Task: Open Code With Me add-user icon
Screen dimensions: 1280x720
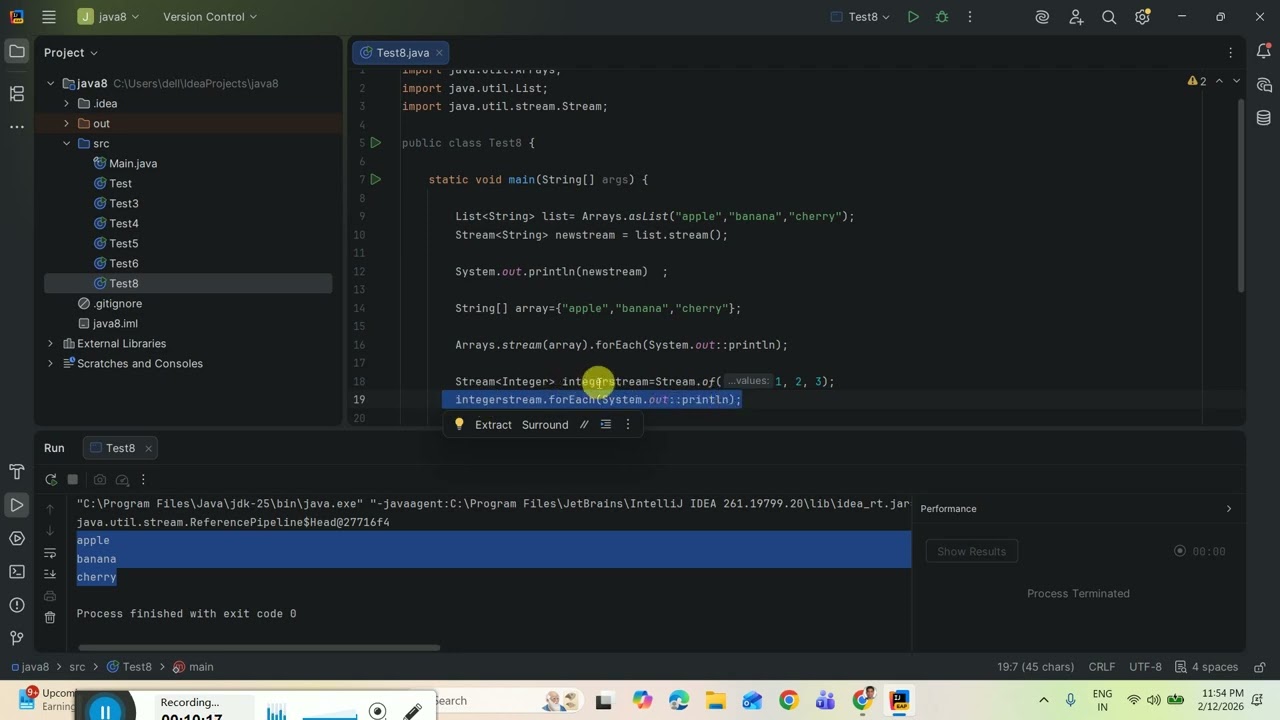Action: 1076,17
